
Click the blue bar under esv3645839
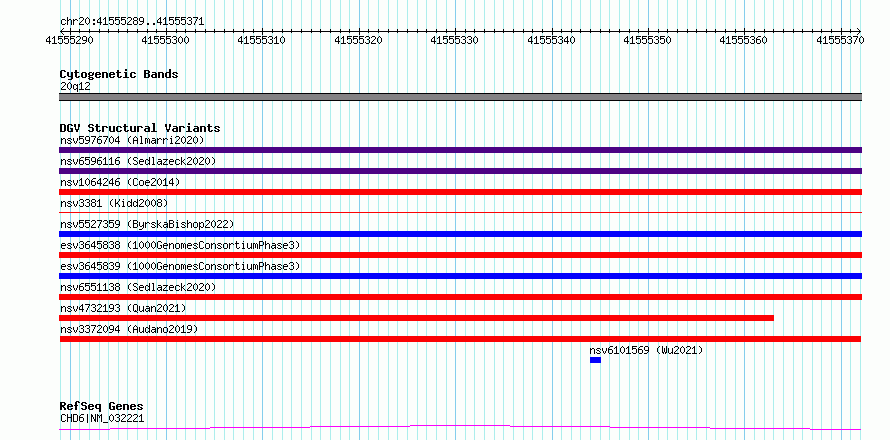(460, 276)
